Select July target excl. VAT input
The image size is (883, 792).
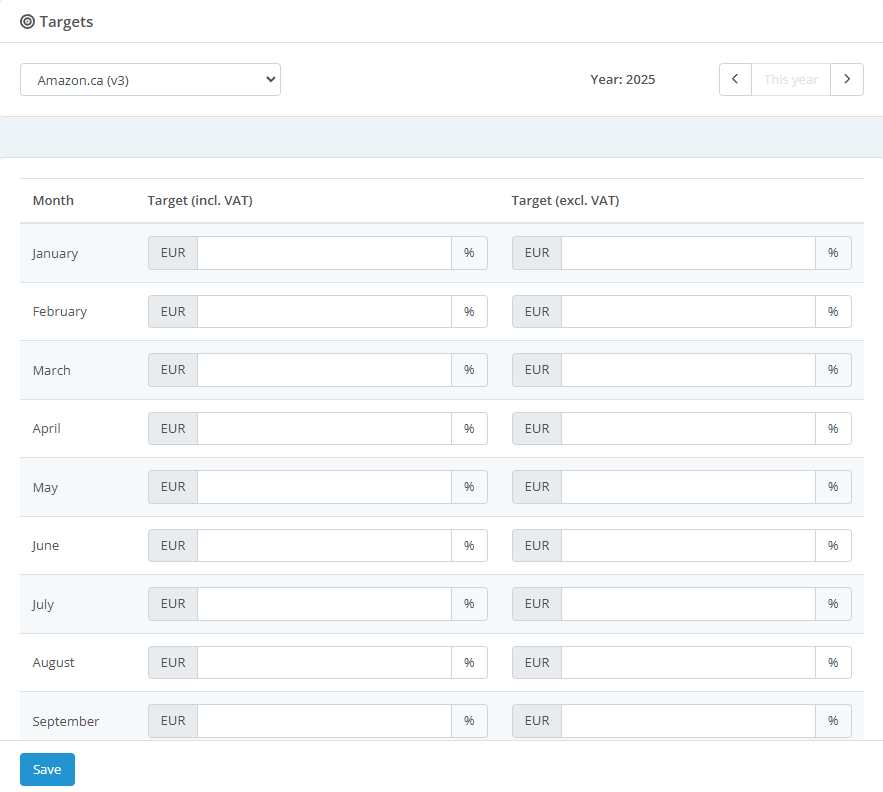pos(688,604)
